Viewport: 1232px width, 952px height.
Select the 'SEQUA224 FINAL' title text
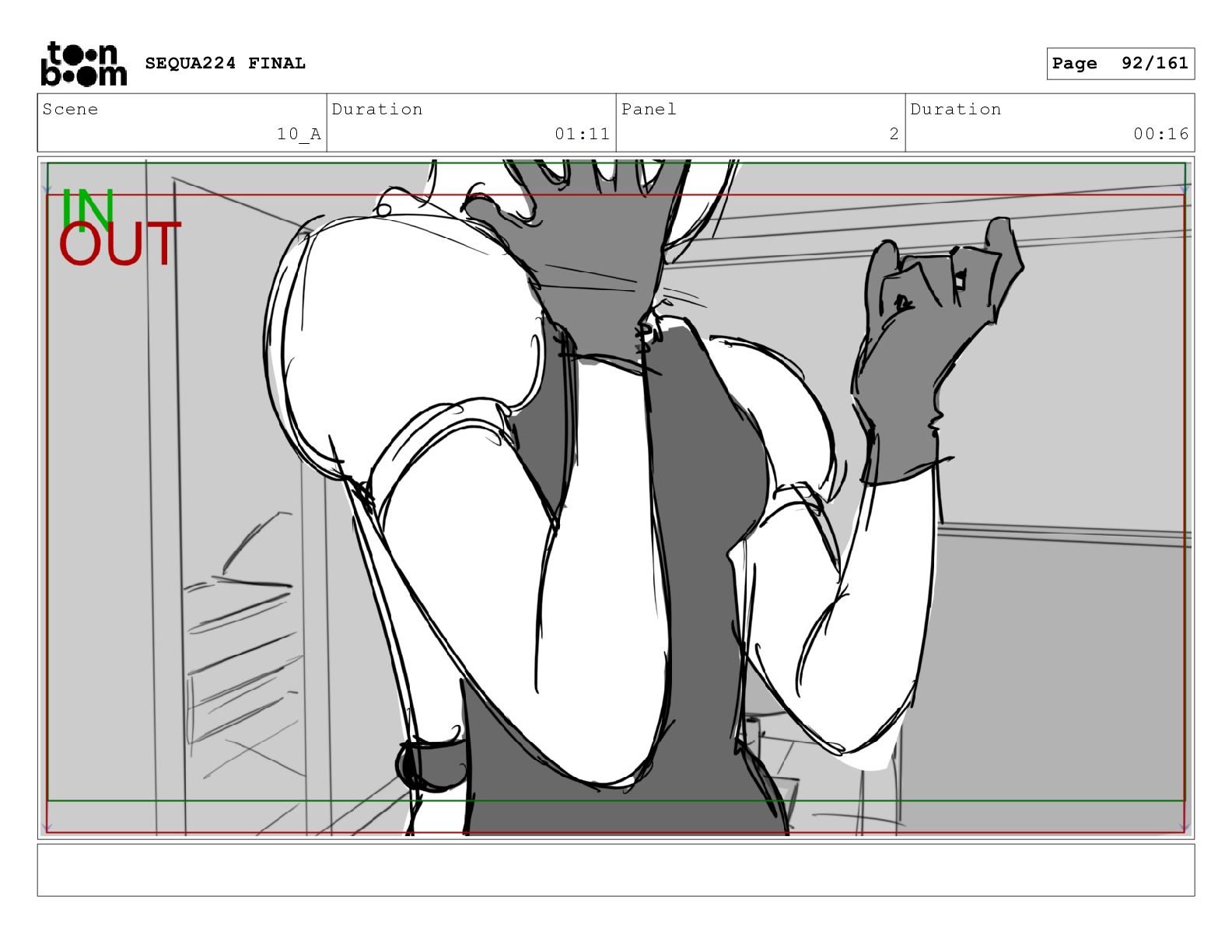(226, 64)
